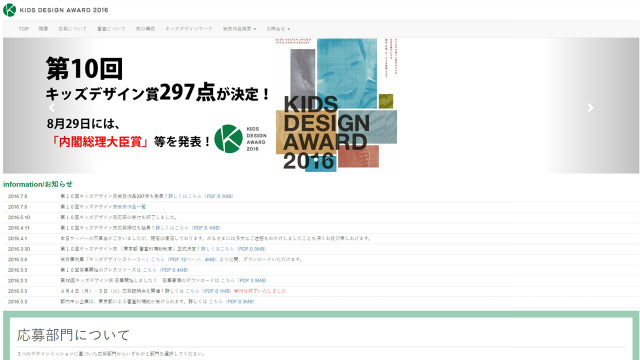Open 賞の構成 navigation item

point(145,29)
